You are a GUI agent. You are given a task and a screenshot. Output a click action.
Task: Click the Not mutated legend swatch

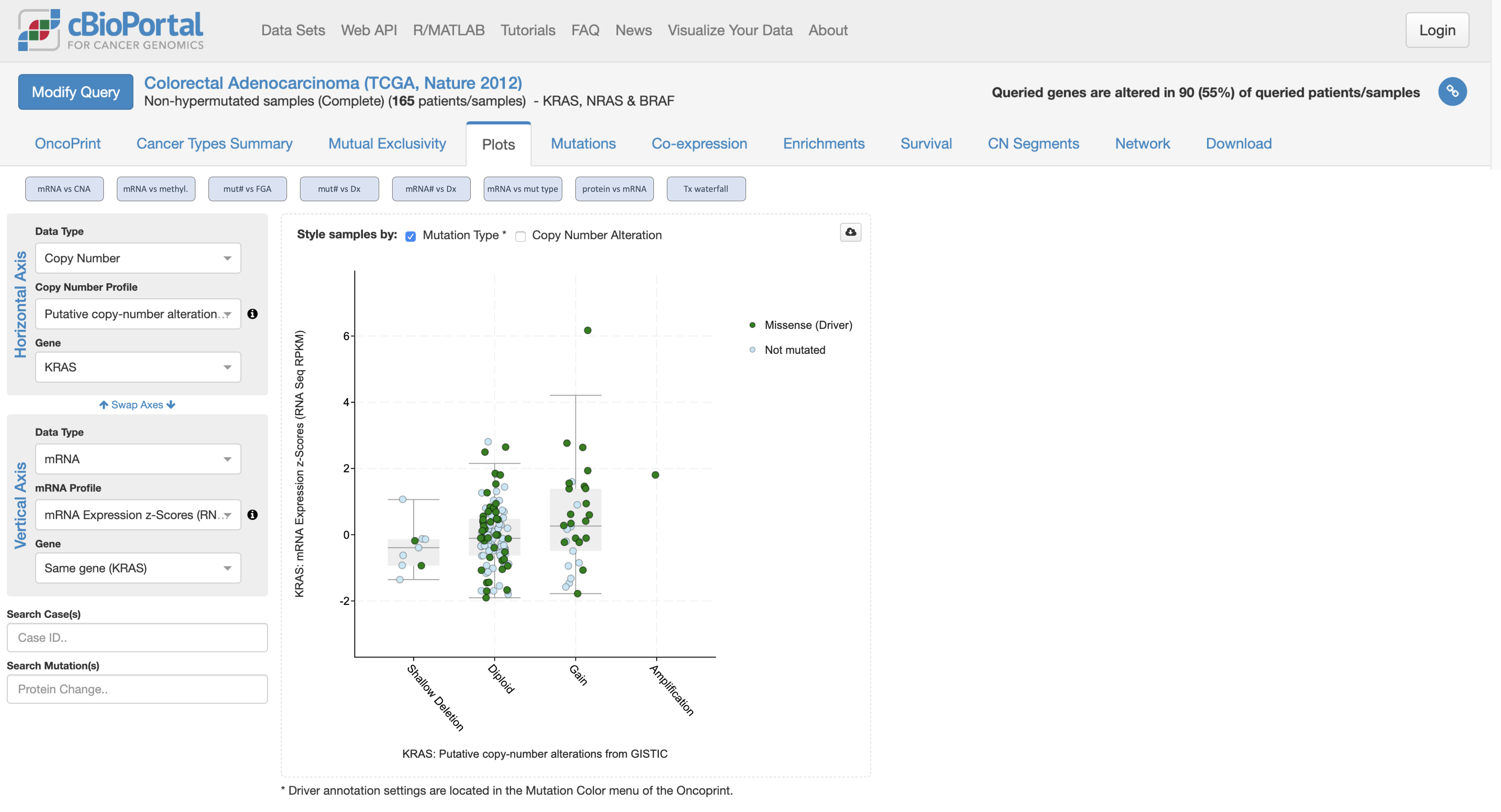coord(752,350)
